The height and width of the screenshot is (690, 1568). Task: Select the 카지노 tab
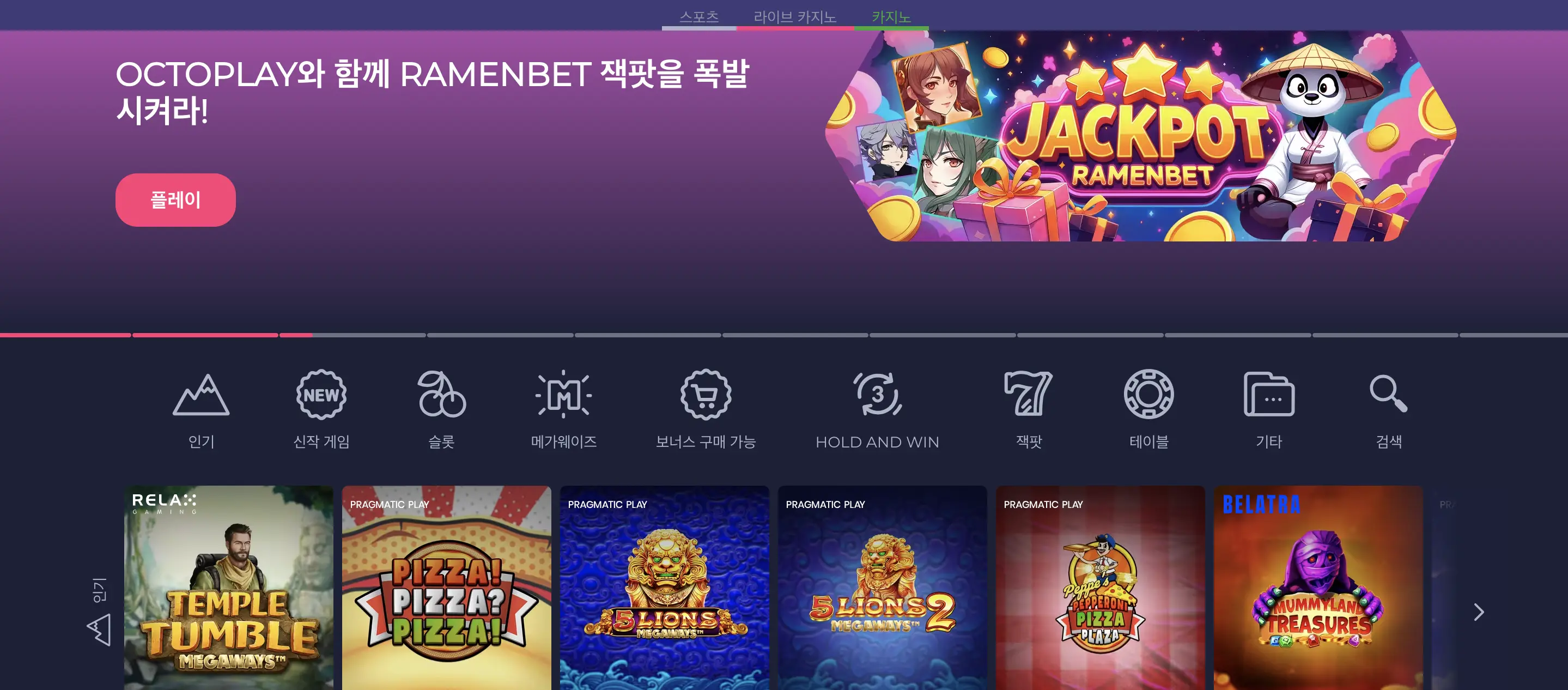click(x=891, y=16)
